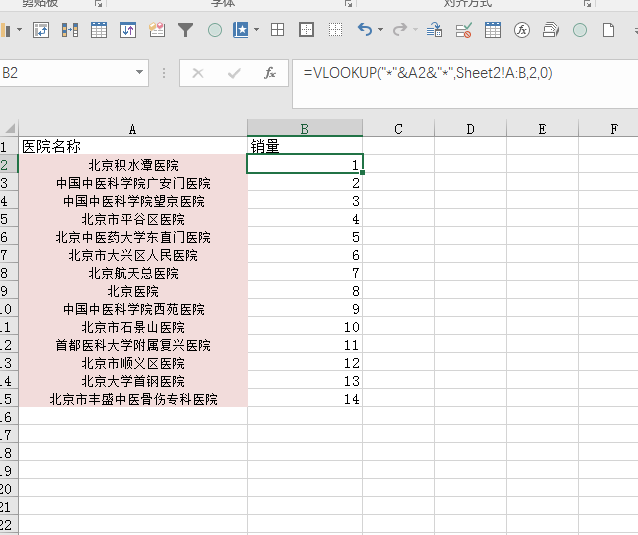Viewport: 638px width, 535px height.
Task: Click the Filter funnel icon
Action: (185, 30)
